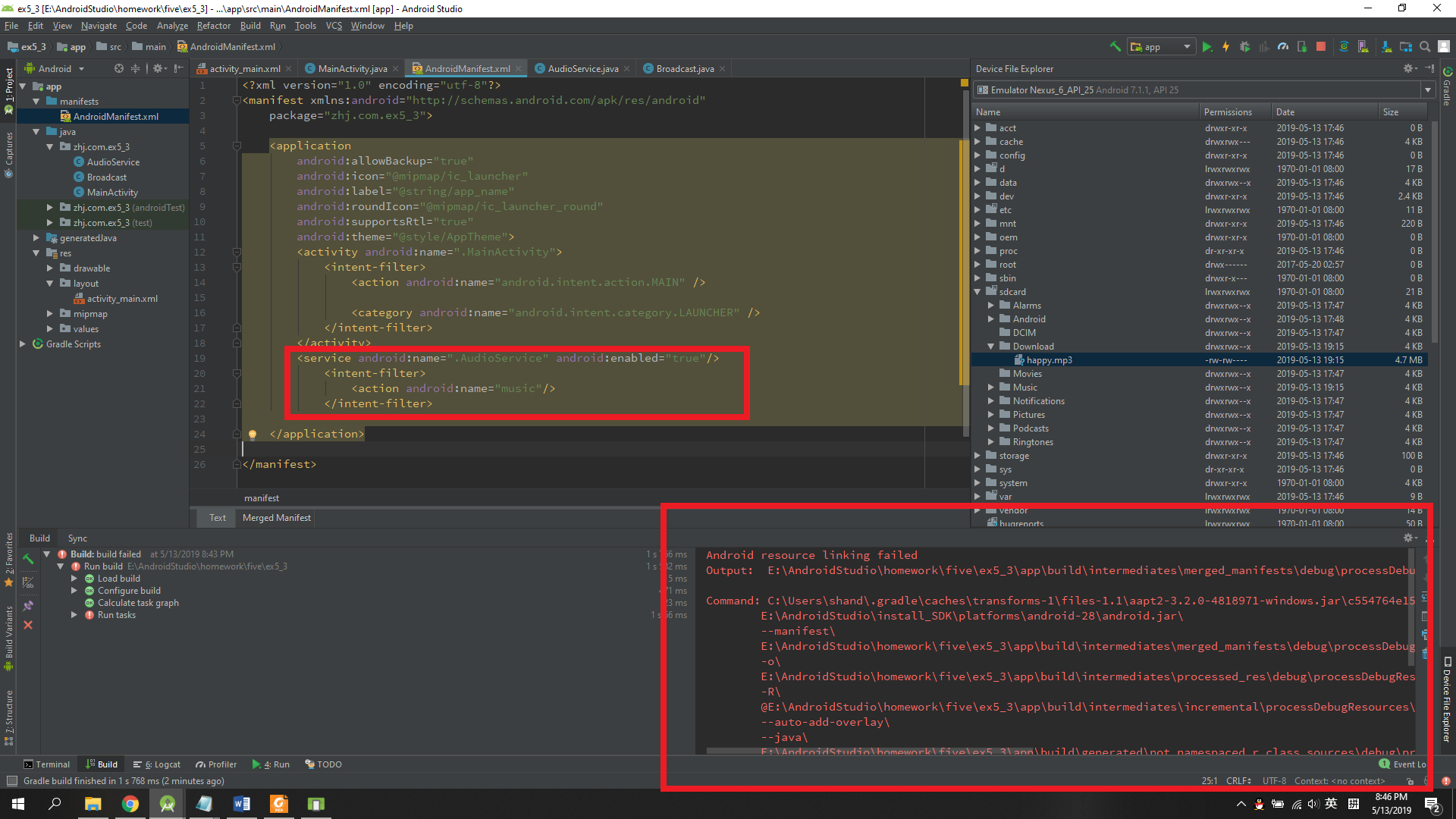Hide the Project panel icon

point(178,68)
